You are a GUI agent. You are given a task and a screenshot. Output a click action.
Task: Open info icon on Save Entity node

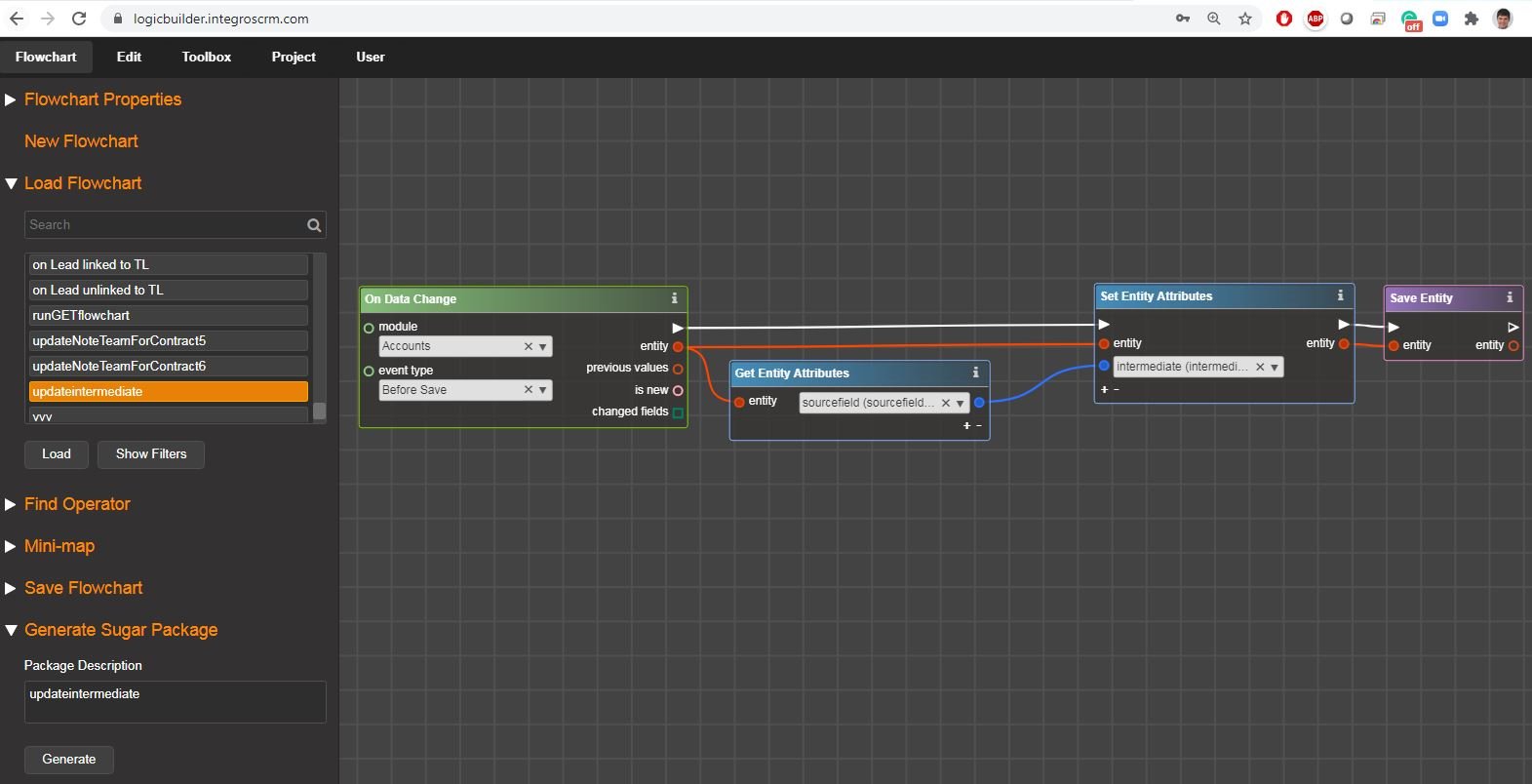[1510, 297]
